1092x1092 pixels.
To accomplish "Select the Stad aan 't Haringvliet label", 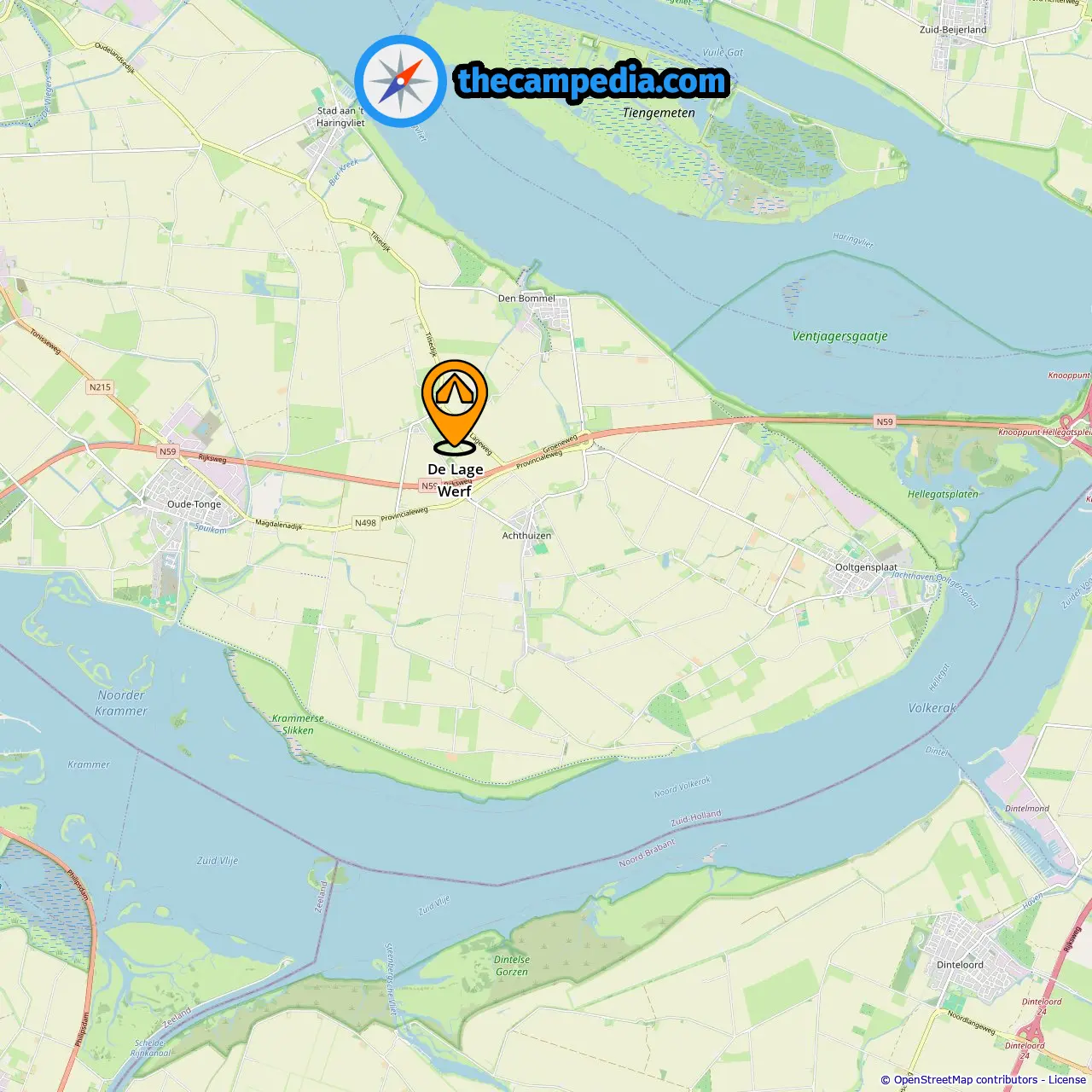I will 340,117.
